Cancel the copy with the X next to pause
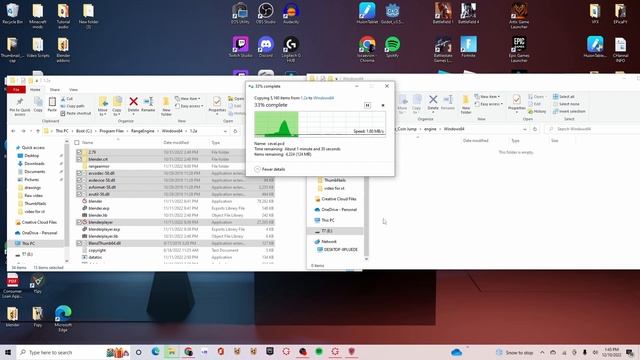Screen dimensions: 640x360 [383, 105]
